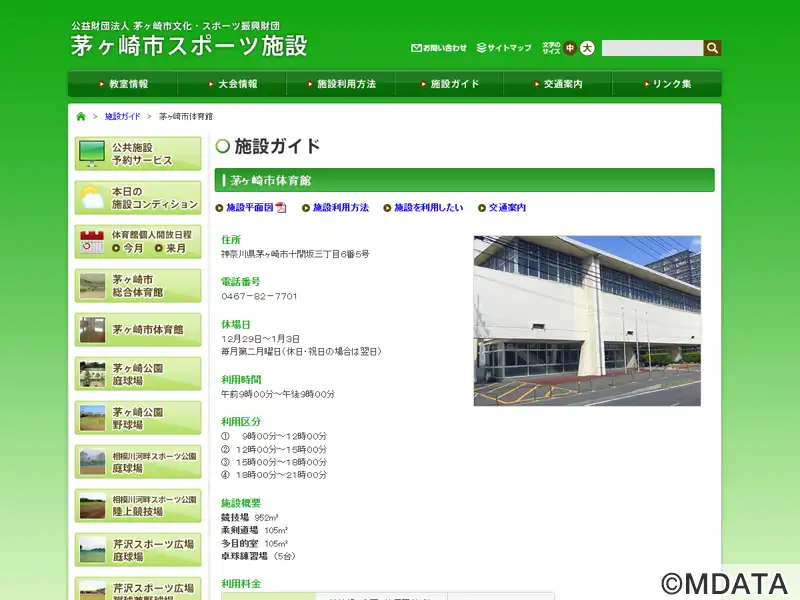Click the envelope icon of お問い合わせ
800x600 pixels.
click(x=416, y=48)
